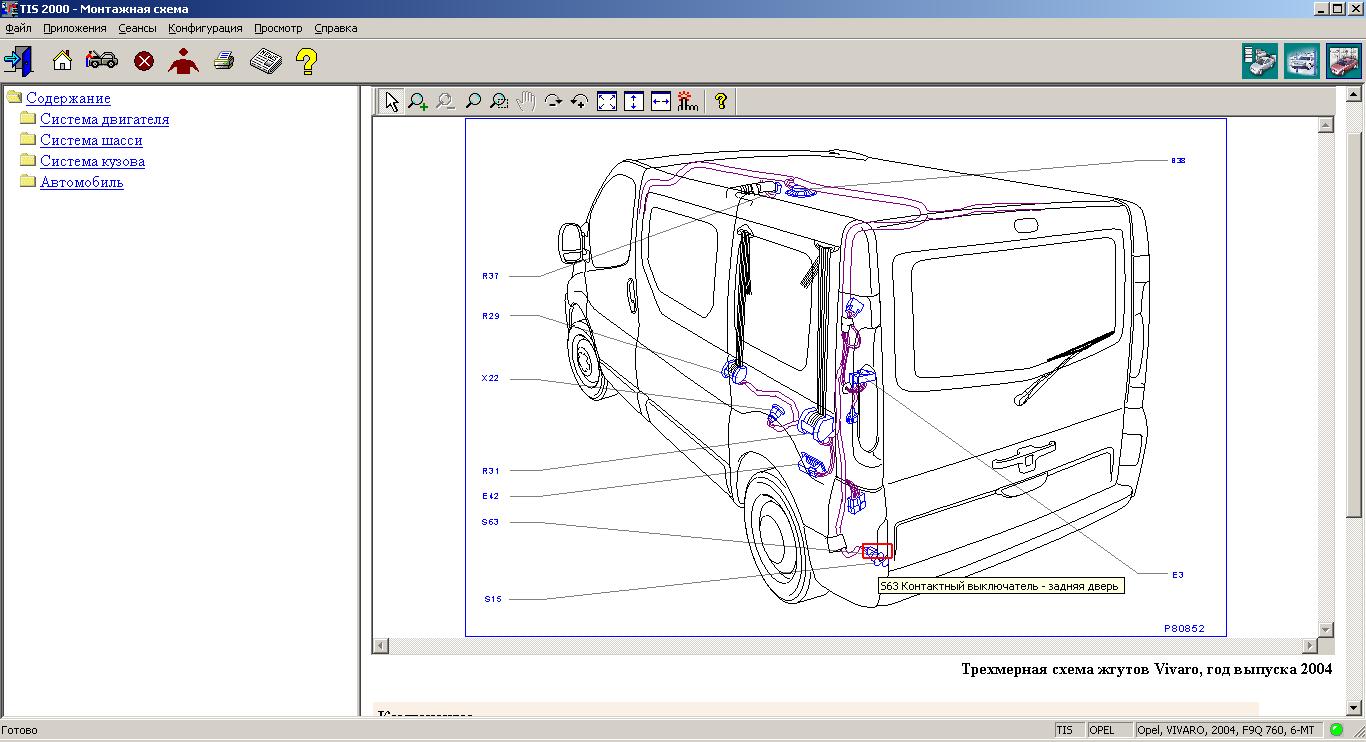This screenshot has width=1366, height=742.
Task: Click the red circle X stop icon
Action: click(x=144, y=61)
